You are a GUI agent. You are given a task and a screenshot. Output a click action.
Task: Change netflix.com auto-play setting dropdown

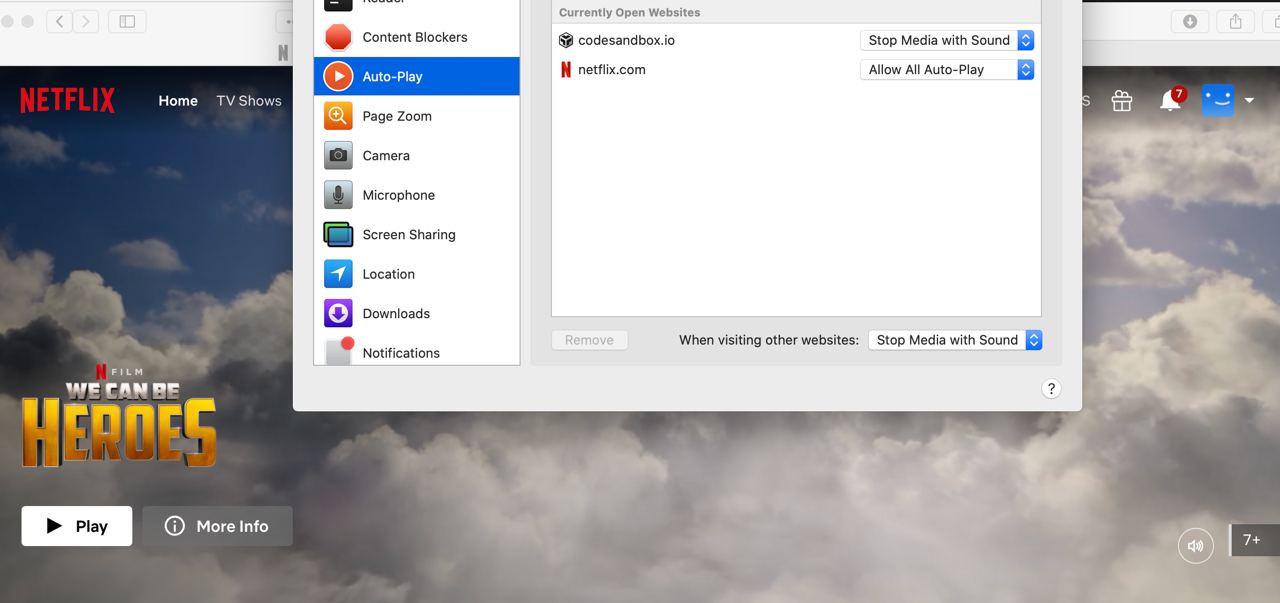[x=947, y=69]
